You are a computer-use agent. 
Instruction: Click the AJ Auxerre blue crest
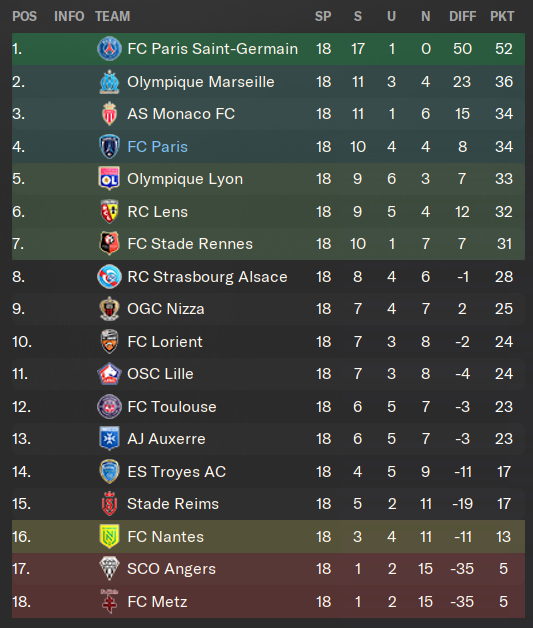pos(109,439)
